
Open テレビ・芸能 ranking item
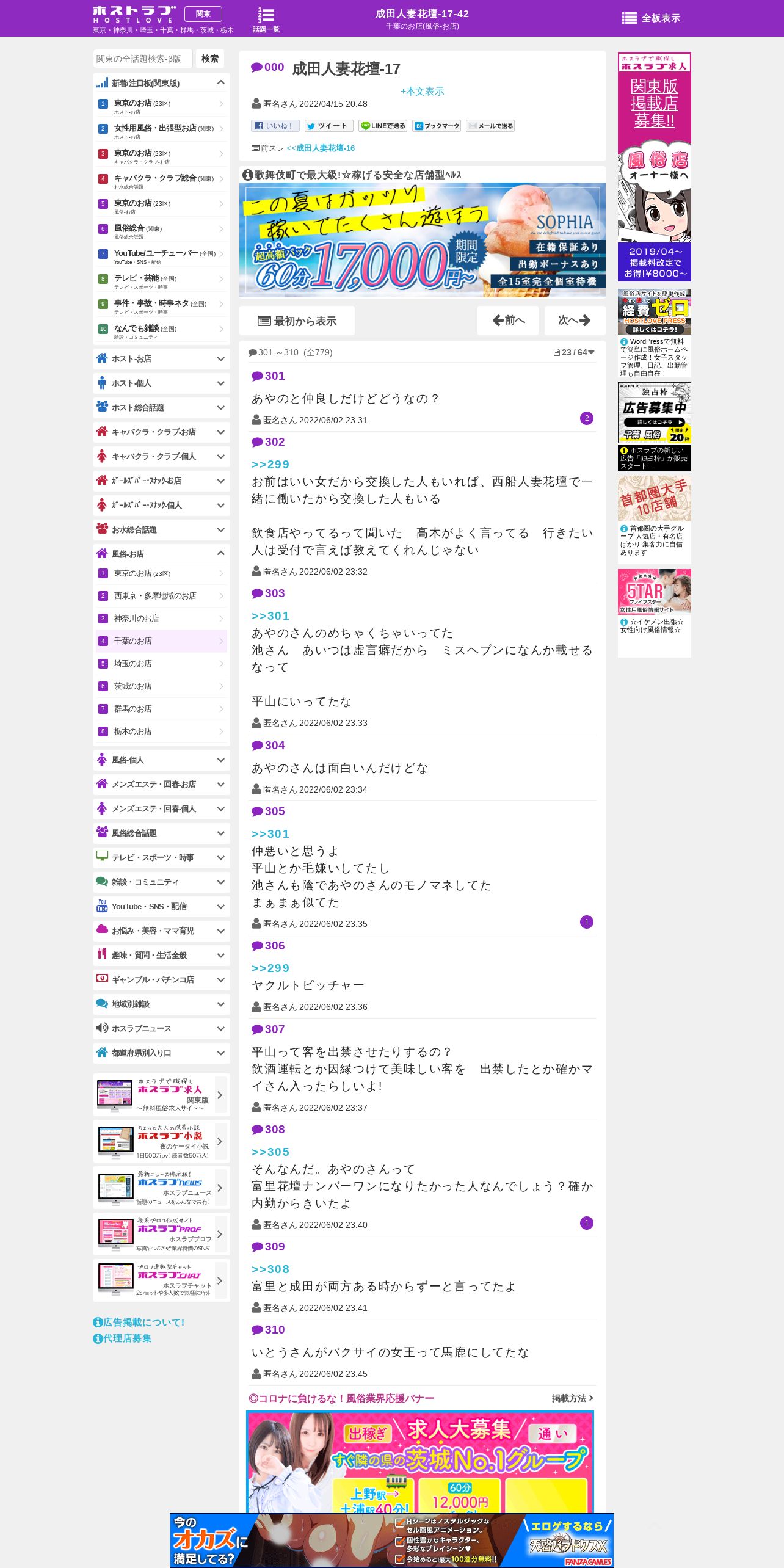click(x=161, y=280)
